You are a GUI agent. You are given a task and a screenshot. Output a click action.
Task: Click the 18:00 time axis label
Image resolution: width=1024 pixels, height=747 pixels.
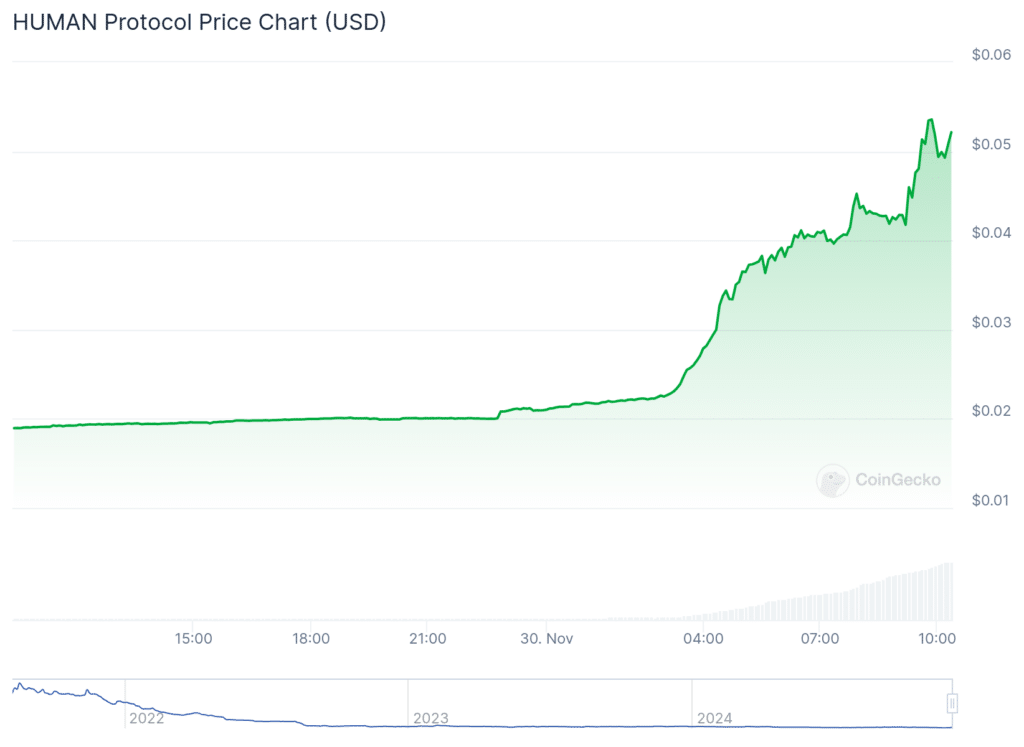311,637
